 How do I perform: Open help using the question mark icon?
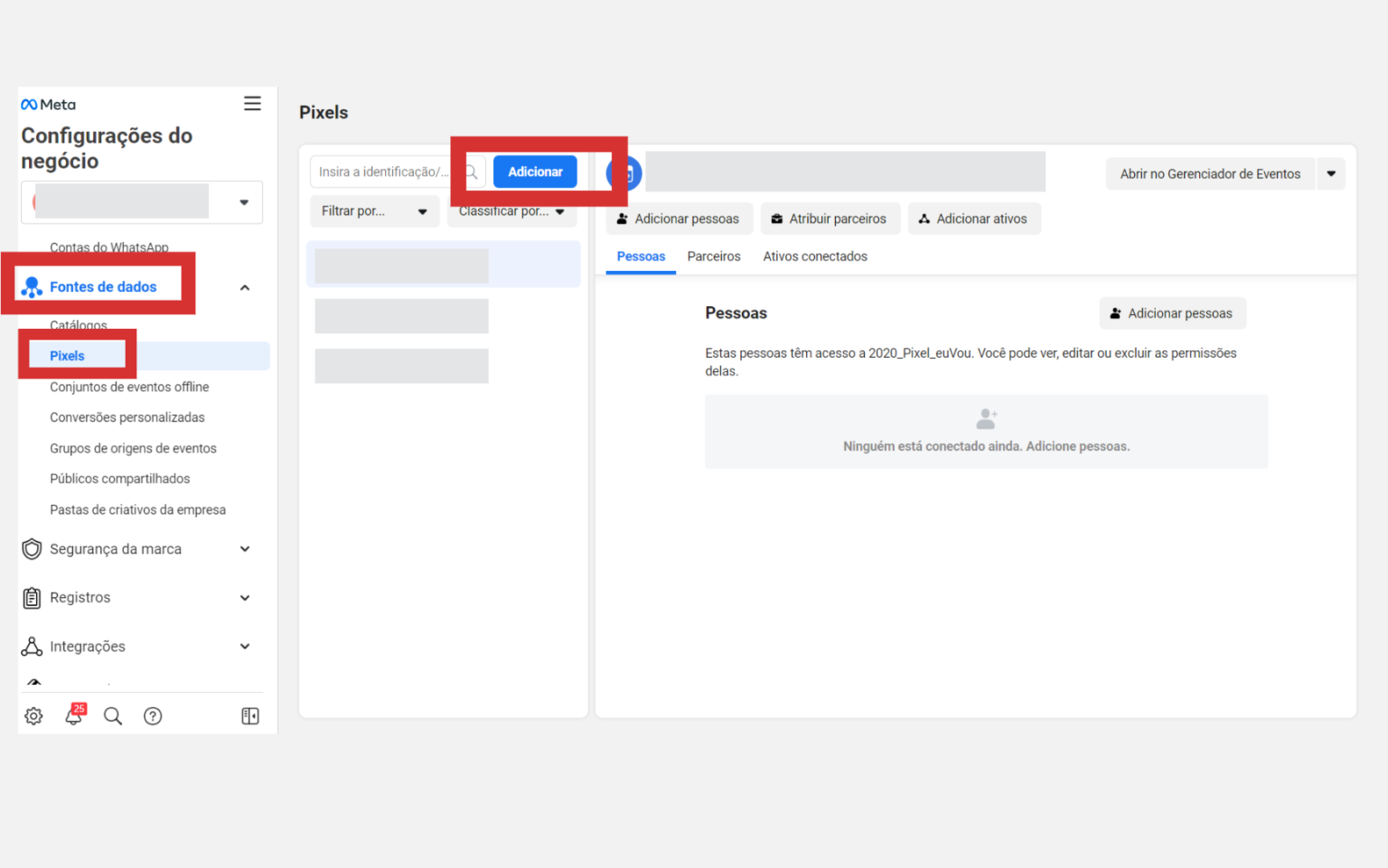click(153, 715)
